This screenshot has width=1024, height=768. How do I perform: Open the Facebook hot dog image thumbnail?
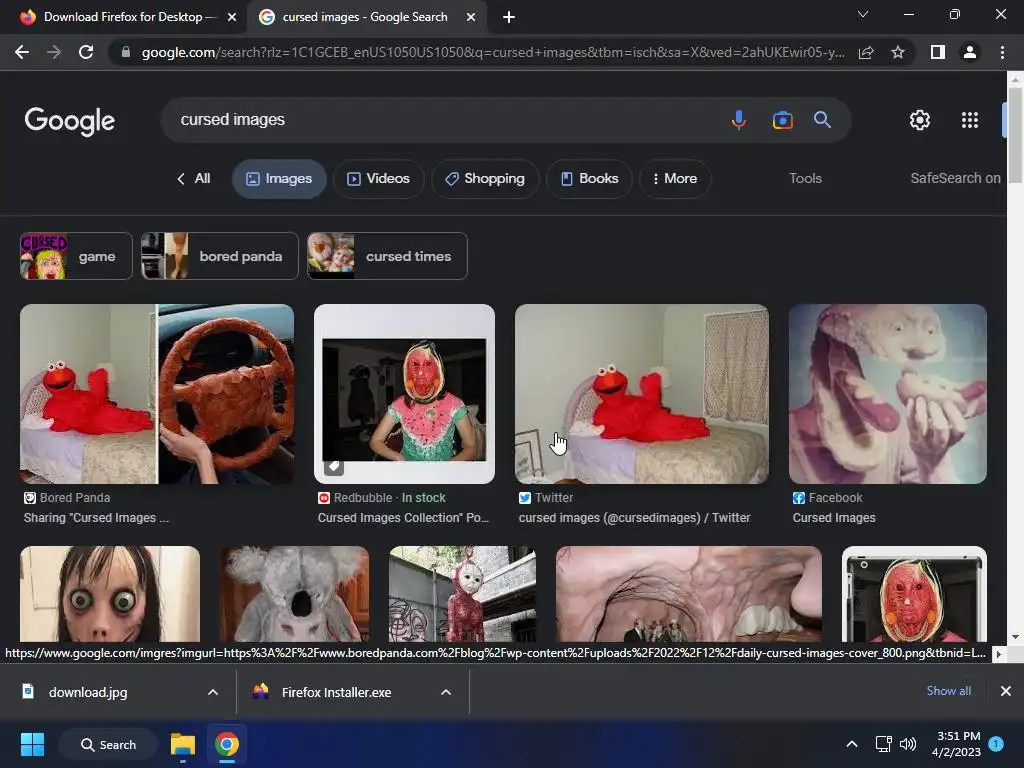click(x=888, y=394)
